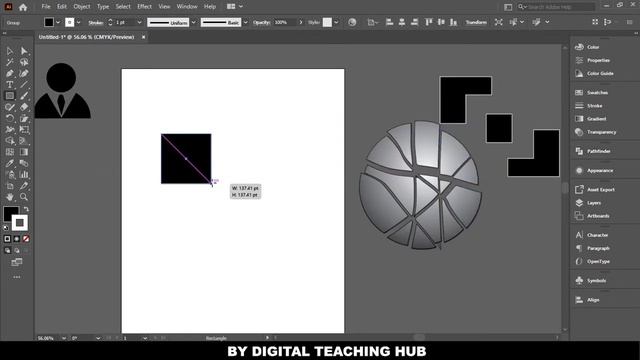This screenshot has height=360, width=640.
Task: Select the Direct Selection tool
Action: click(x=24, y=51)
